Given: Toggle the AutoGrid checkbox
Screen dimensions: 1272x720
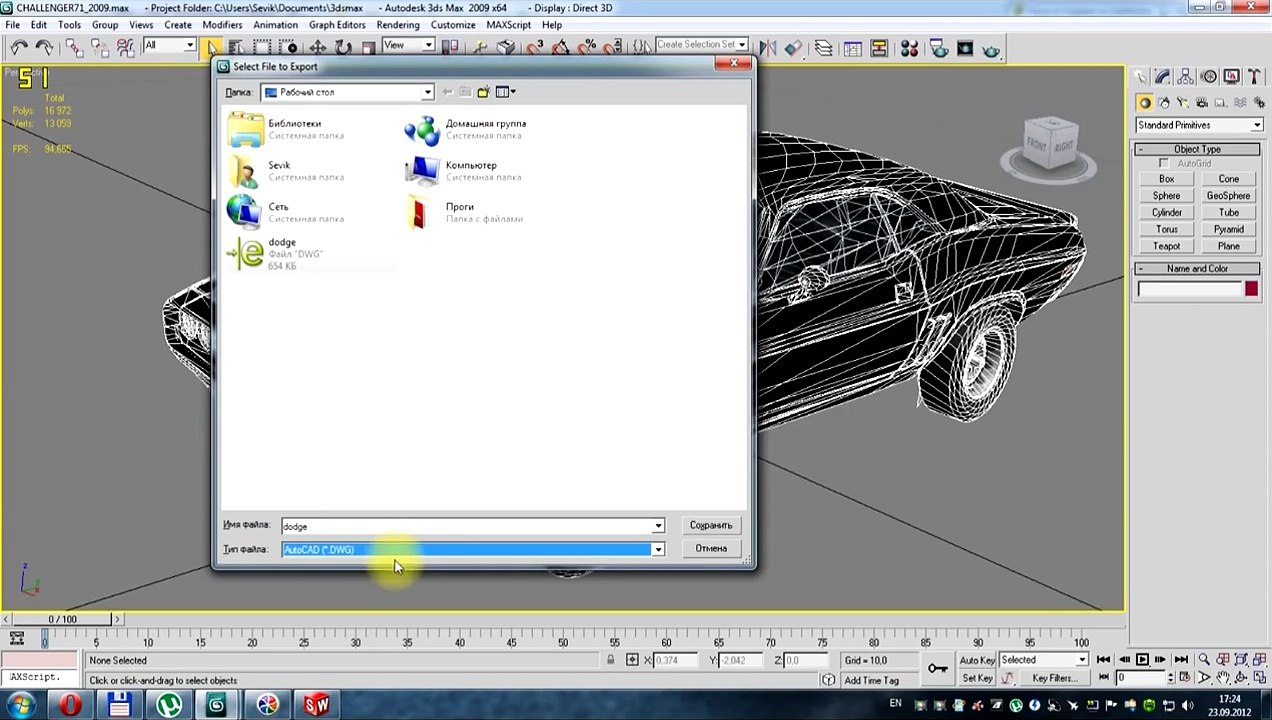Looking at the screenshot, I should point(1164,163).
